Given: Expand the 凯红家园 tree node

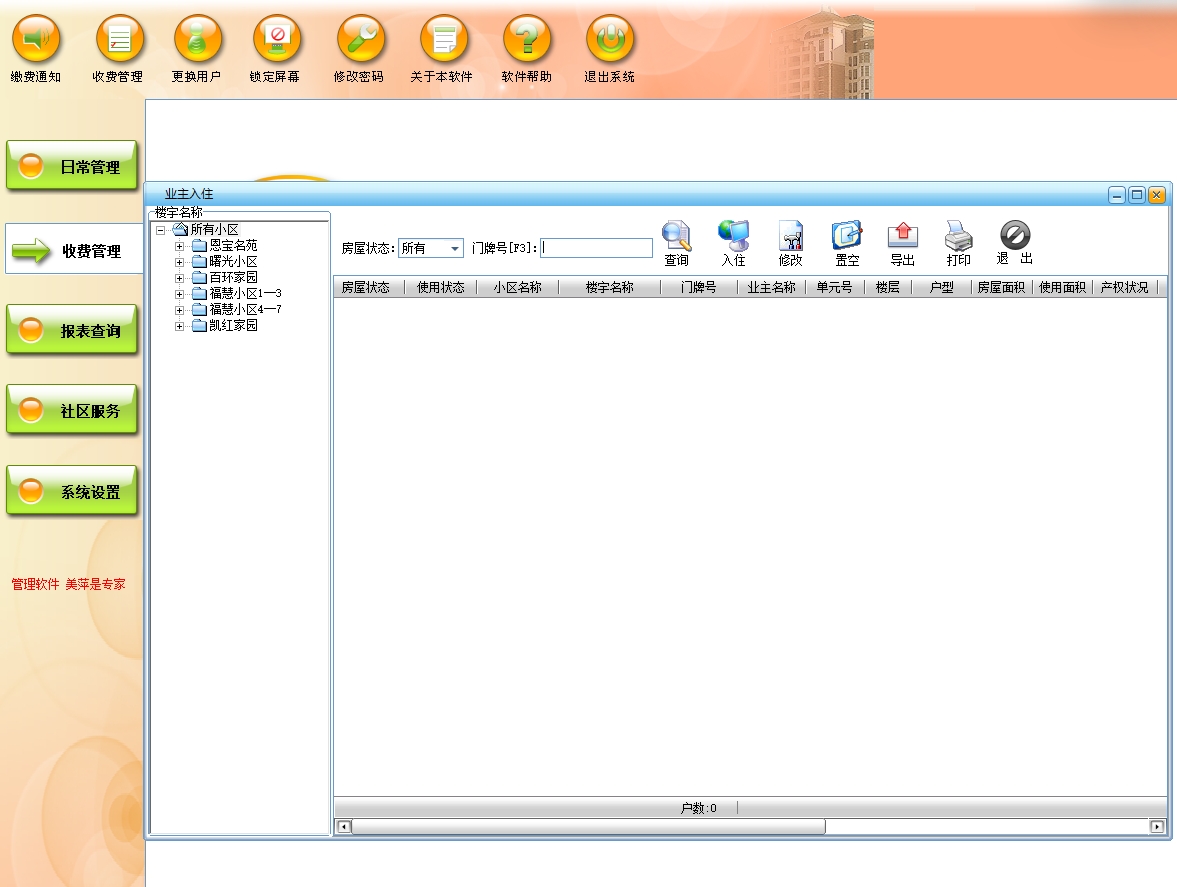Looking at the screenshot, I should click(180, 326).
